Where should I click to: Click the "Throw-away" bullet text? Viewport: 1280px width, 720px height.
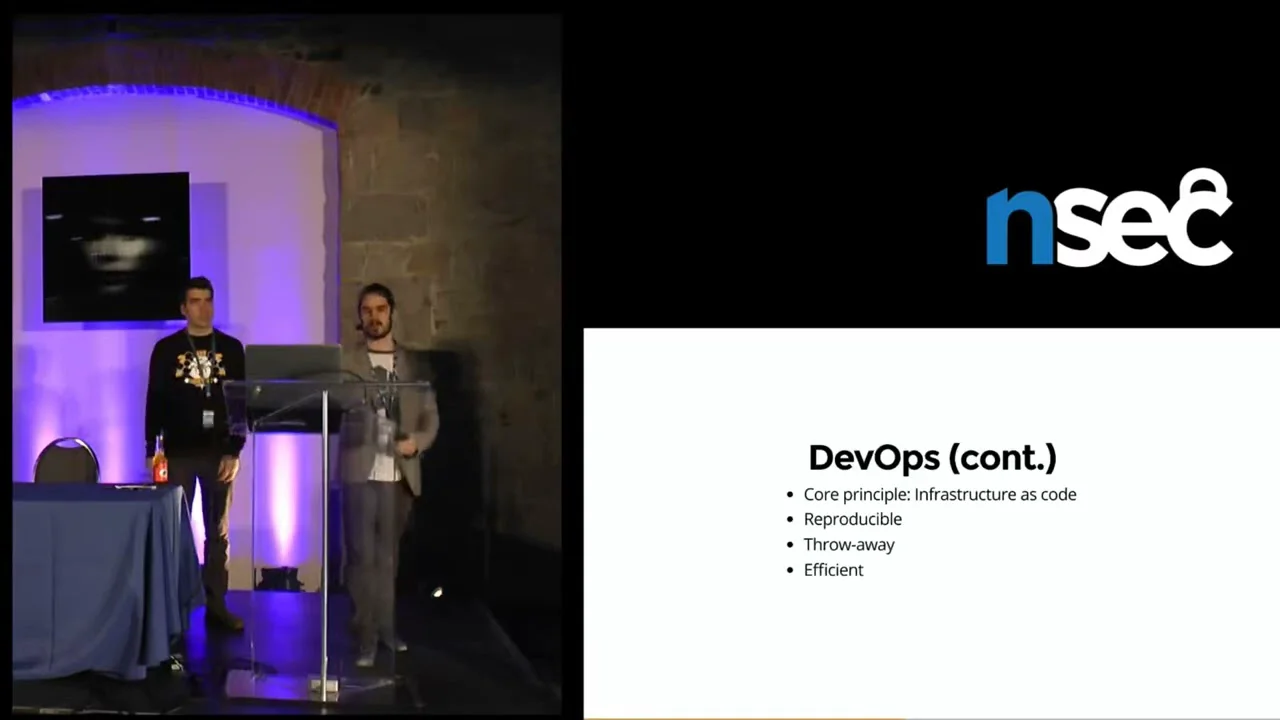[849, 544]
